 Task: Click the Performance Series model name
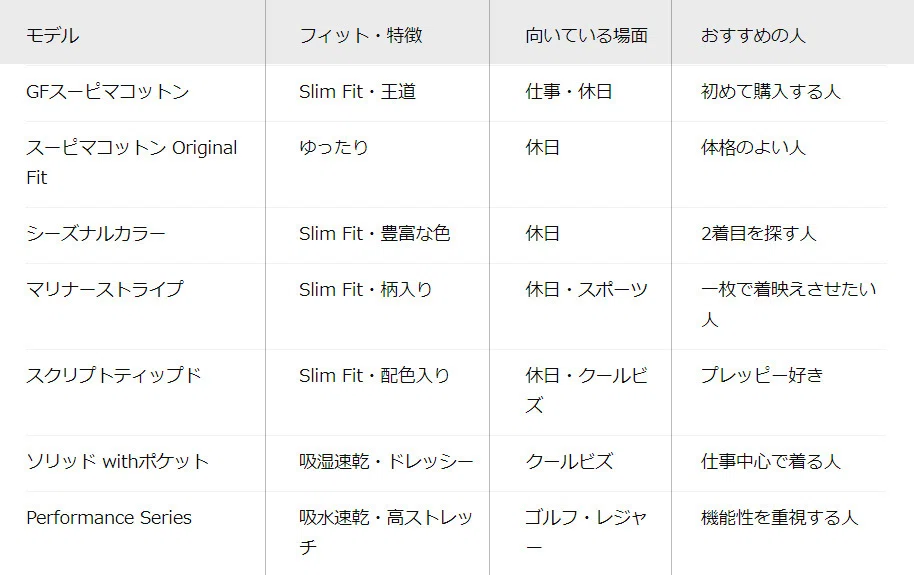tap(109, 518)
